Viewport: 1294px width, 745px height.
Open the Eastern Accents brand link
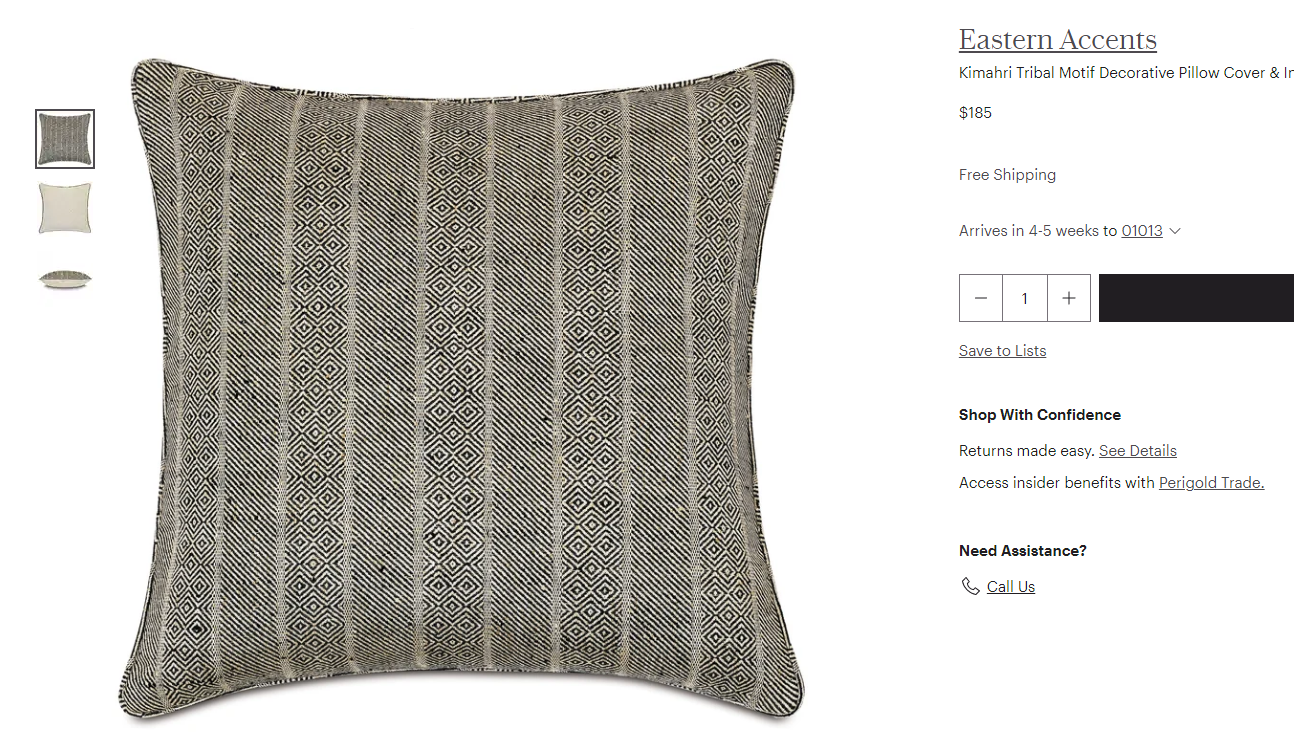[1058, 40]
